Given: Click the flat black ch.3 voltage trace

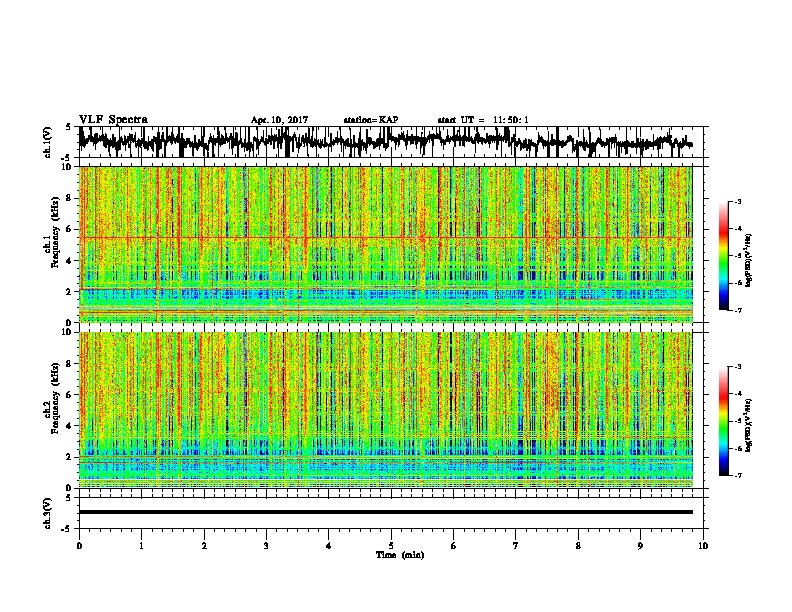Looking at the screenshot, I should point(386,512).
